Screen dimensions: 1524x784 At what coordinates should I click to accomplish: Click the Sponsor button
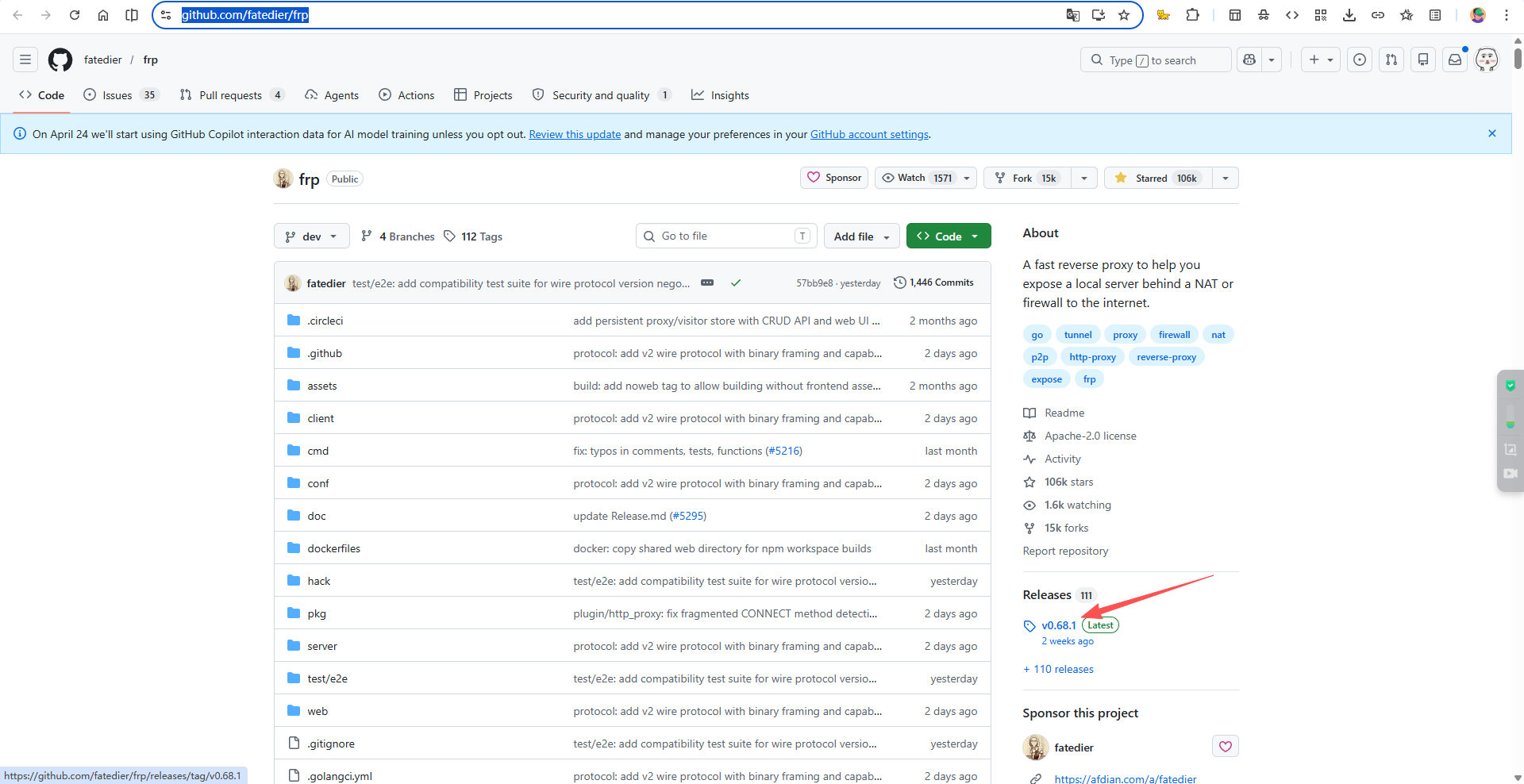pos(834,178)
